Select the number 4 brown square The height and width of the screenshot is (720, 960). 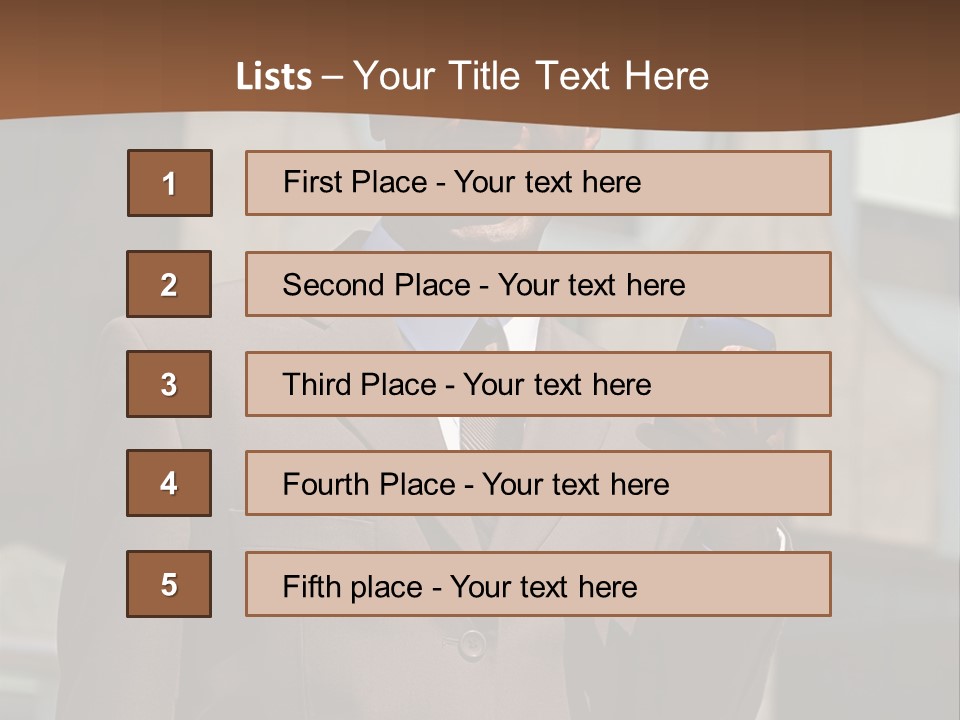click(169, 483)
